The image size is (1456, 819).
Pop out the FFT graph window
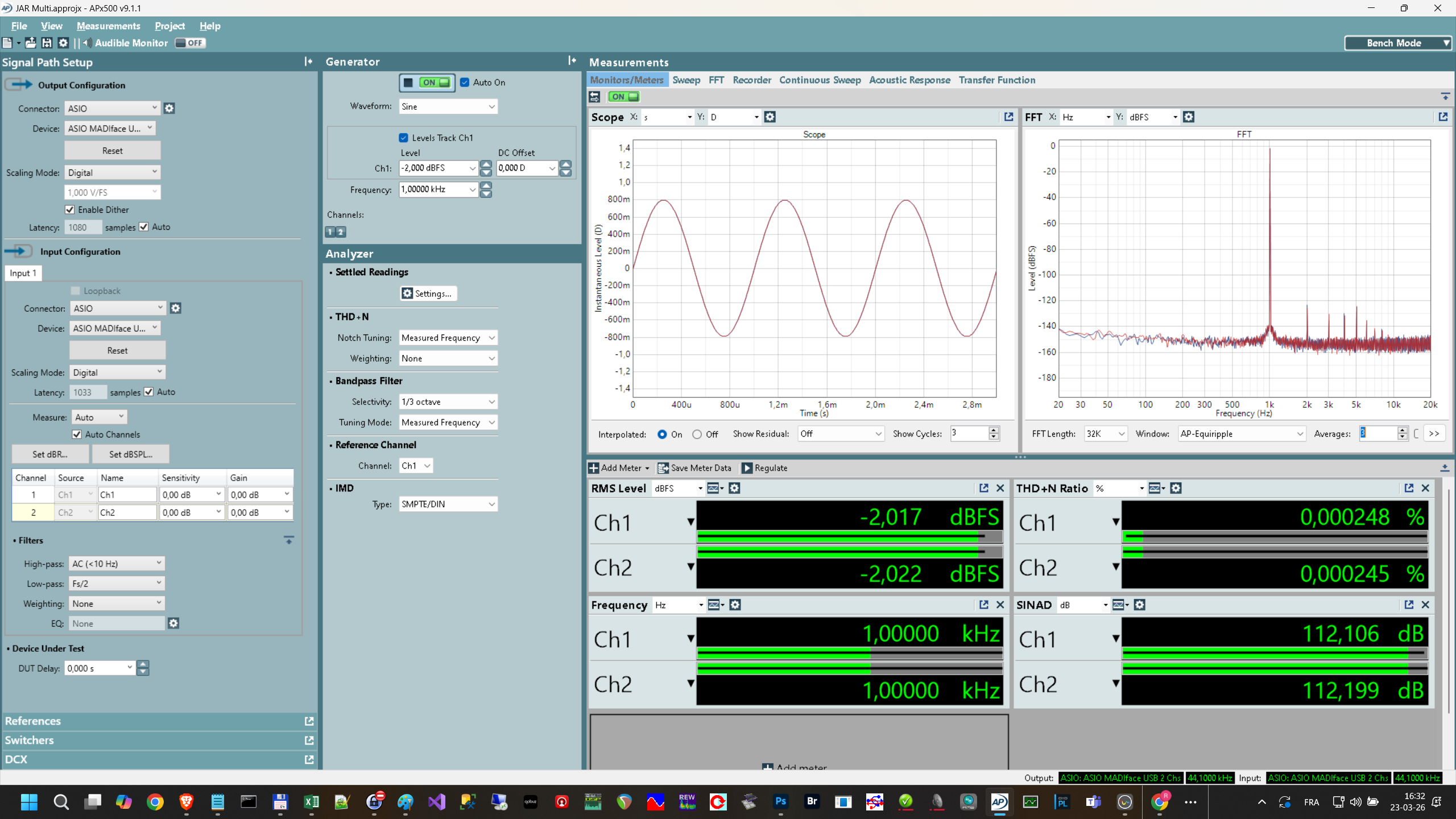[1442, 117]
